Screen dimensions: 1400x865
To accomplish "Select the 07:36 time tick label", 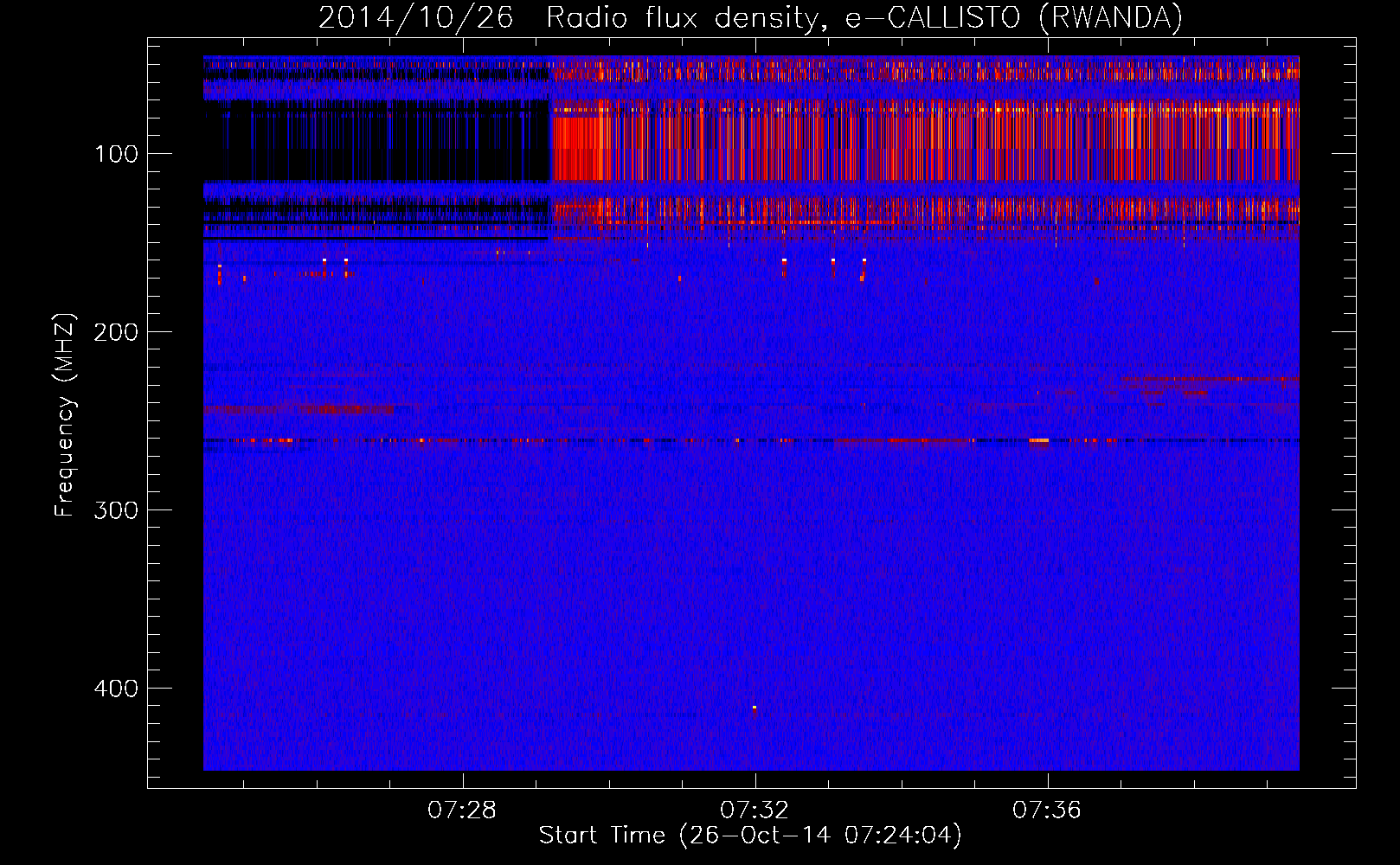I will pyautogui.click(x=1047, y=811).
